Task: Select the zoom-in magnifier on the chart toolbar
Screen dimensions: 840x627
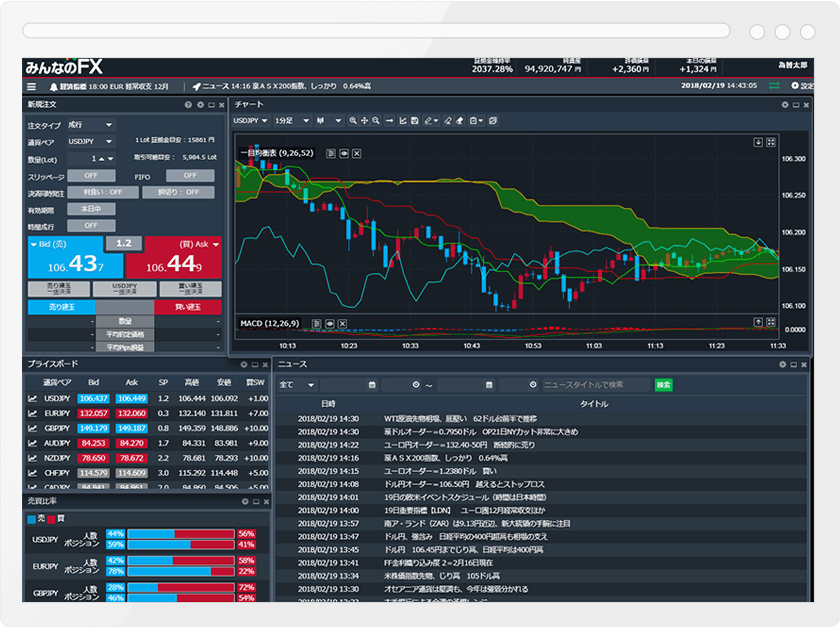Action: click(x=351, y=122)
